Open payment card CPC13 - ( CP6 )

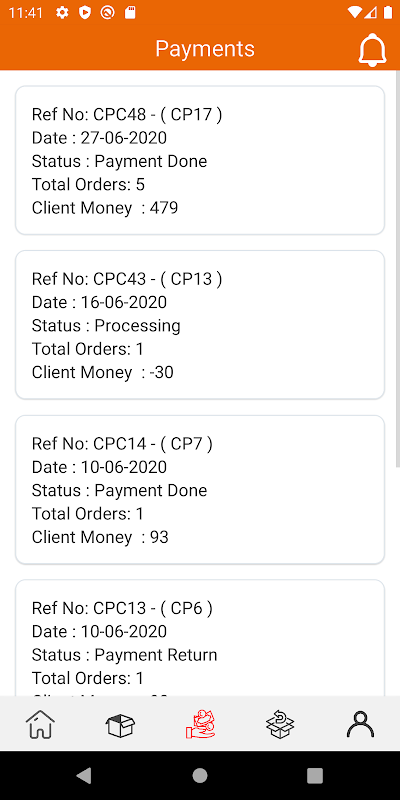(200, 638)
